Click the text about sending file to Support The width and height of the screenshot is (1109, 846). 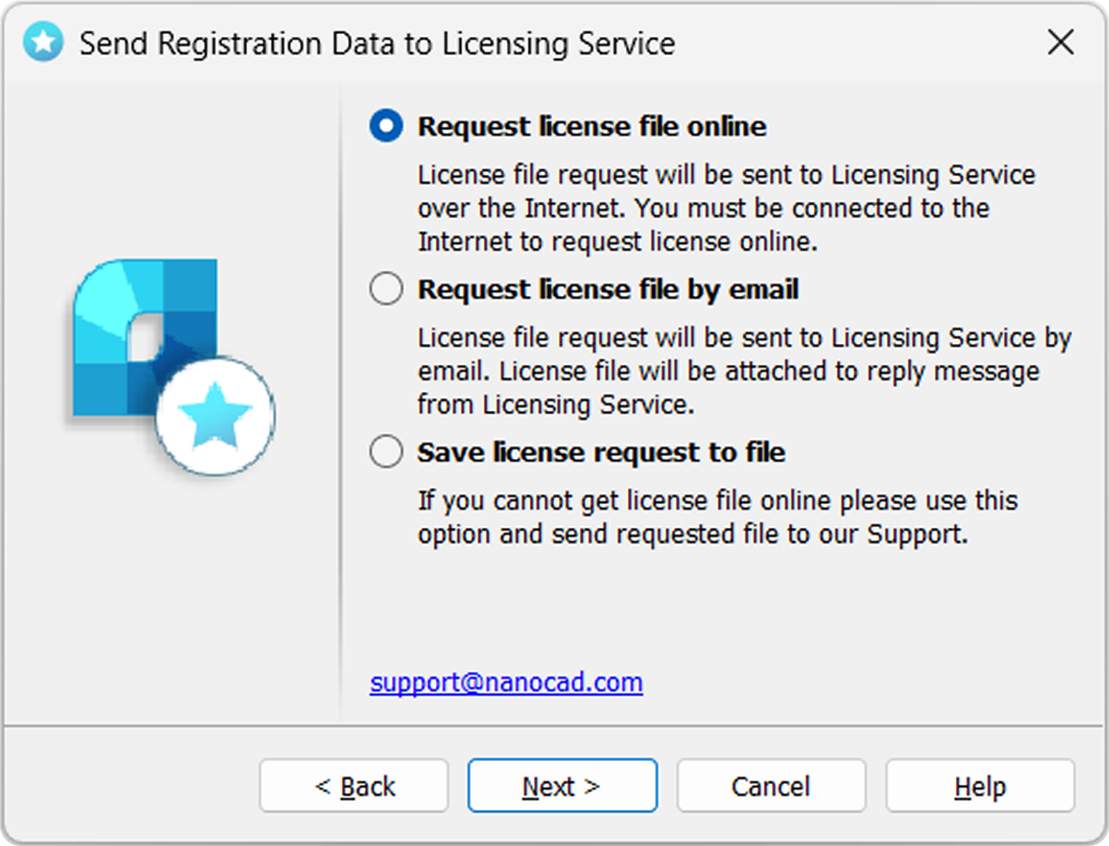pos(717,517)
